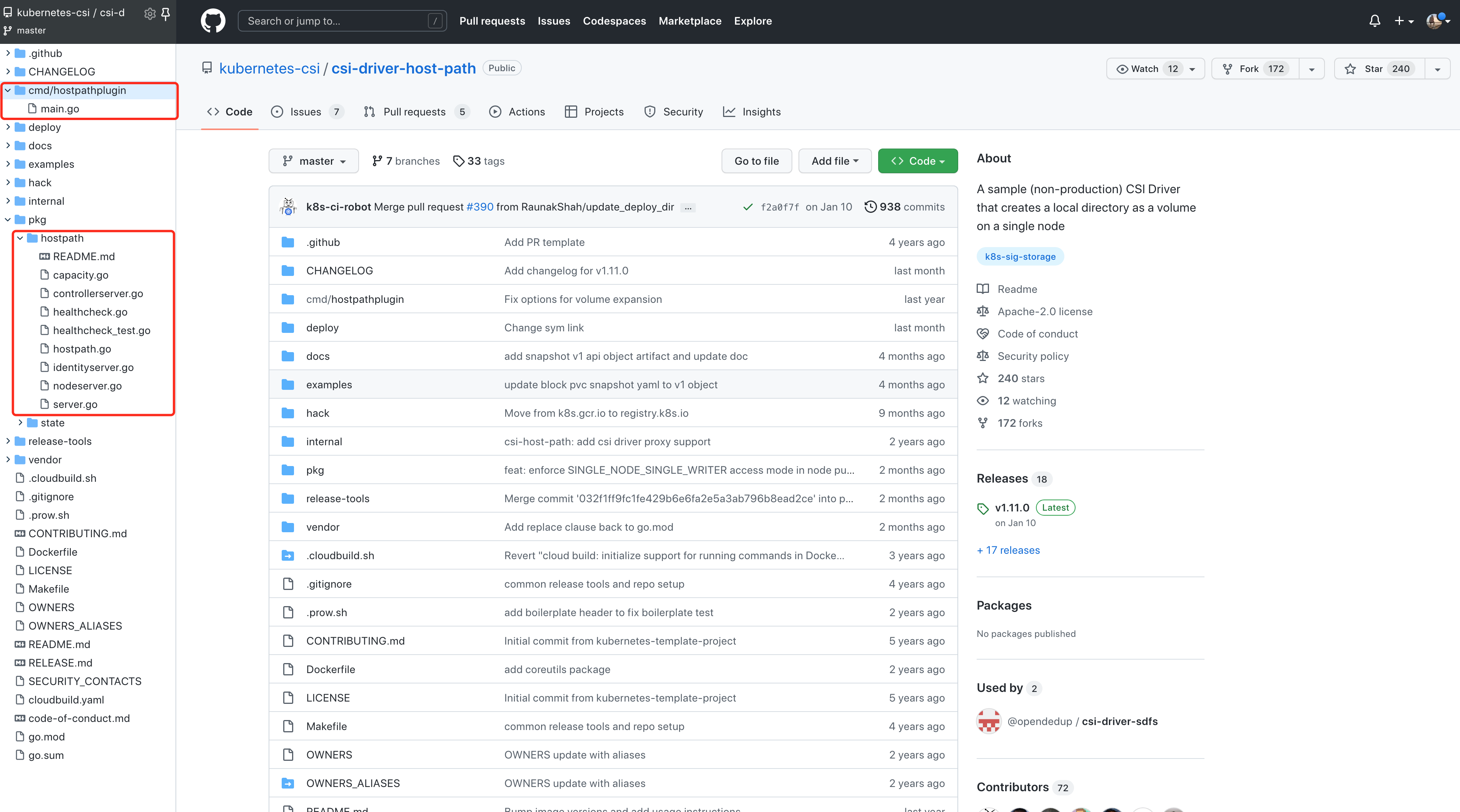Switch to the Issues tab

tap(307, 112)
